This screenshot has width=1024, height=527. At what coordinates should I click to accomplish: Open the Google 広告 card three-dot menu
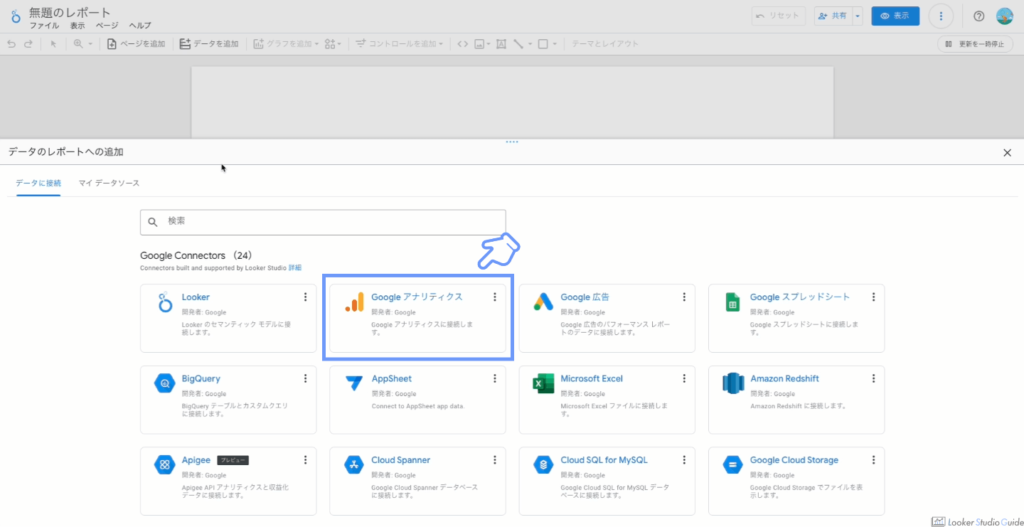click(x=684, y=297)
